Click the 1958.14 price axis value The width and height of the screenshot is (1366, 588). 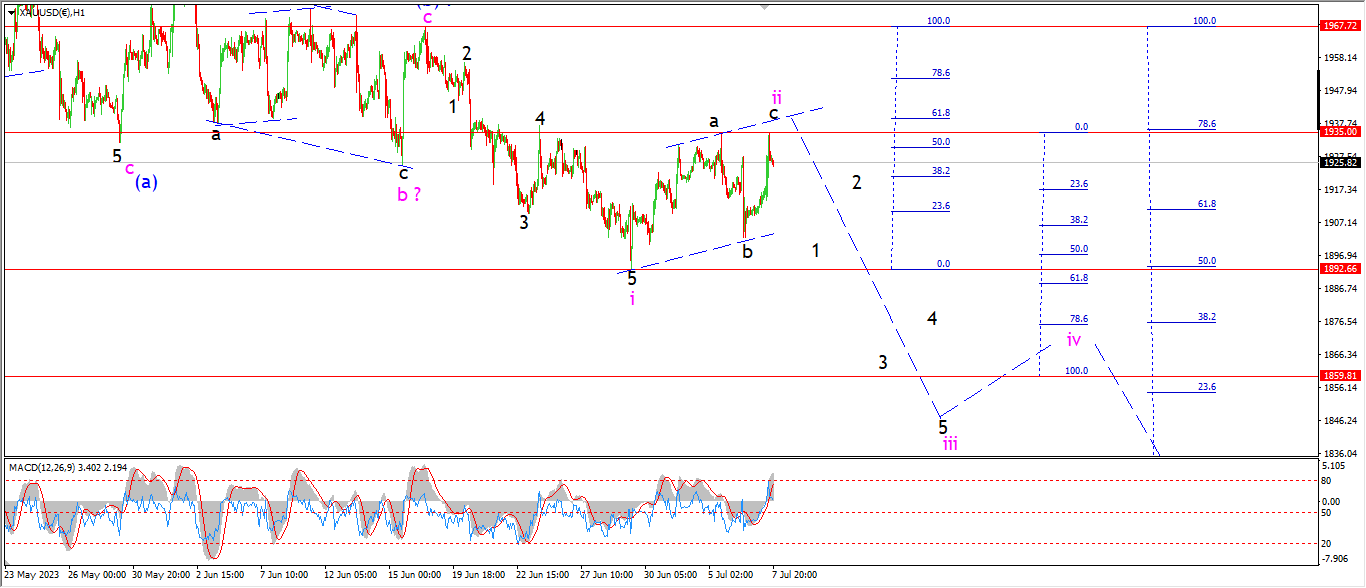click(x=1338, y=58)
